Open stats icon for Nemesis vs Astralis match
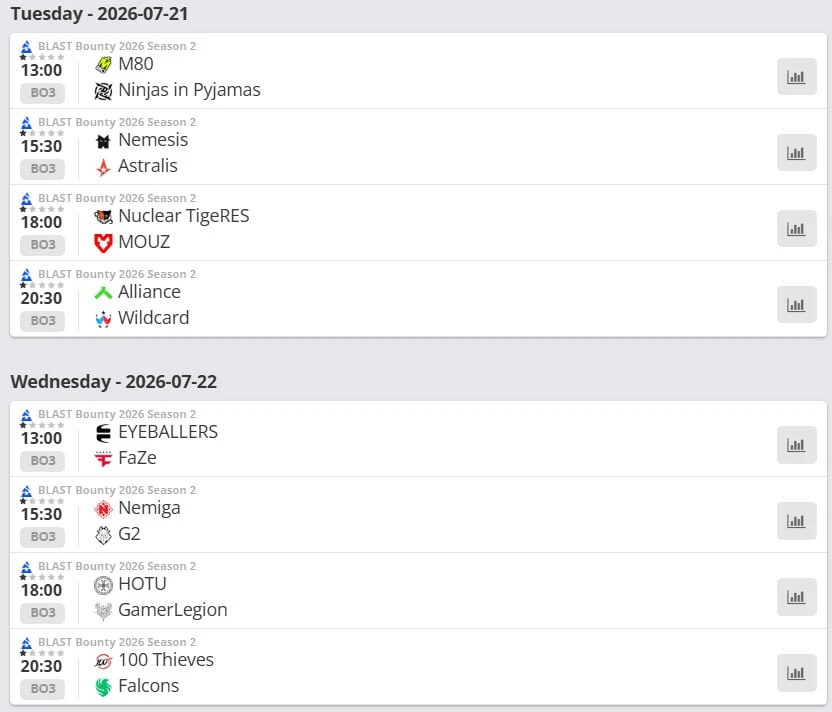 tap(796, 152)
